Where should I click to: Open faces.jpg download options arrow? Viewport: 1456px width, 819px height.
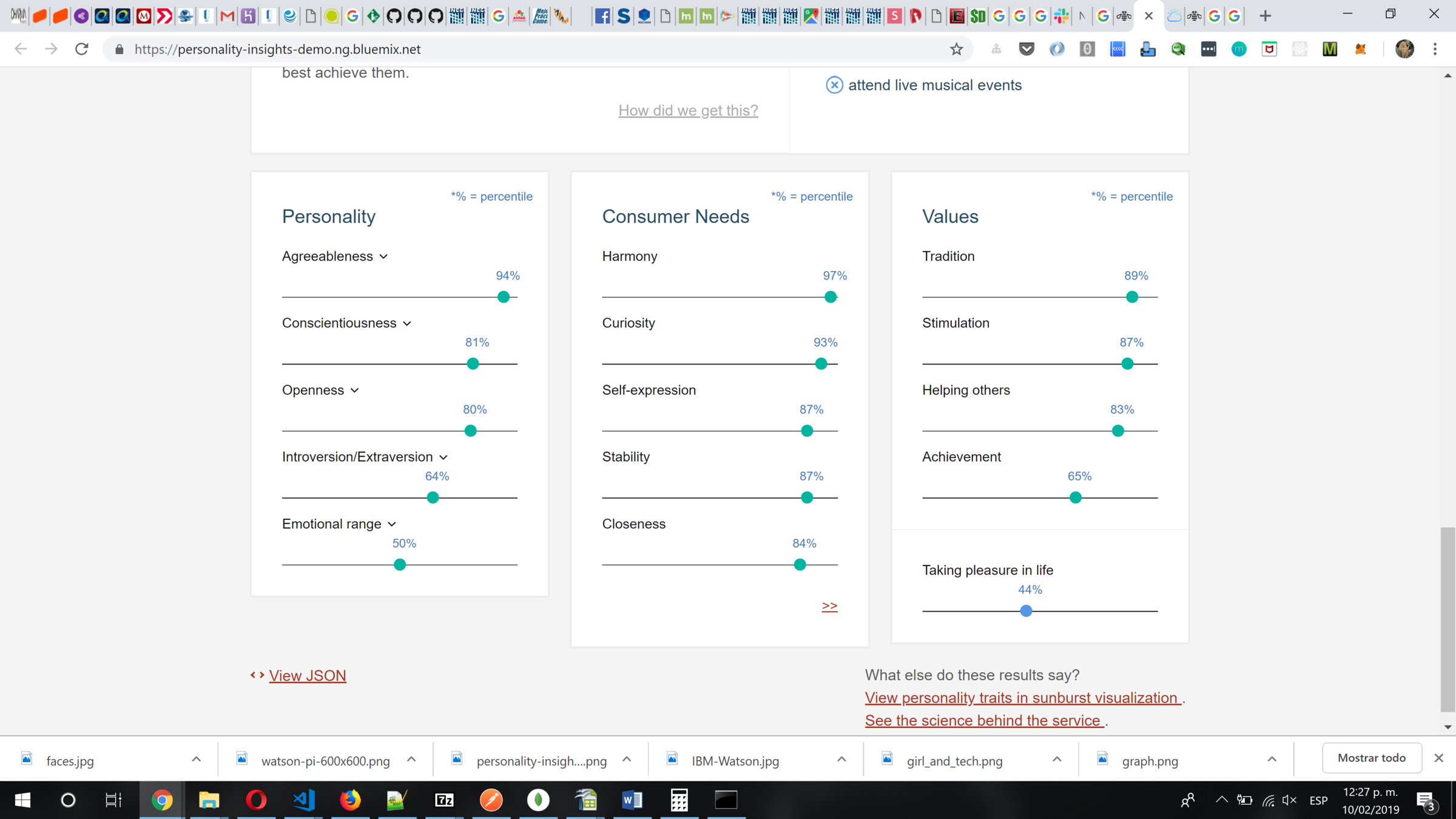tap(196, 760)
